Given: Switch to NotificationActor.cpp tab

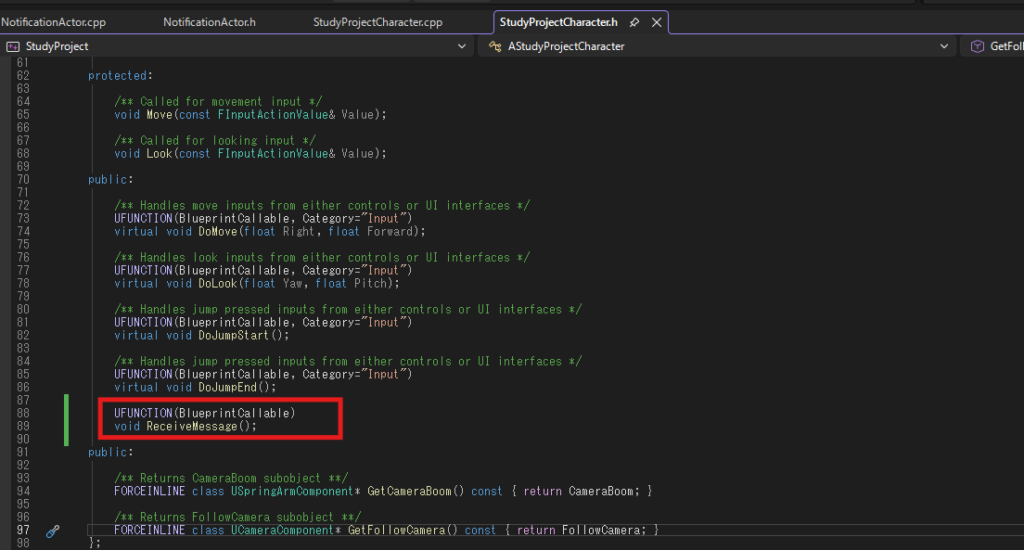Looking at the screenshot, I should 54,22.
